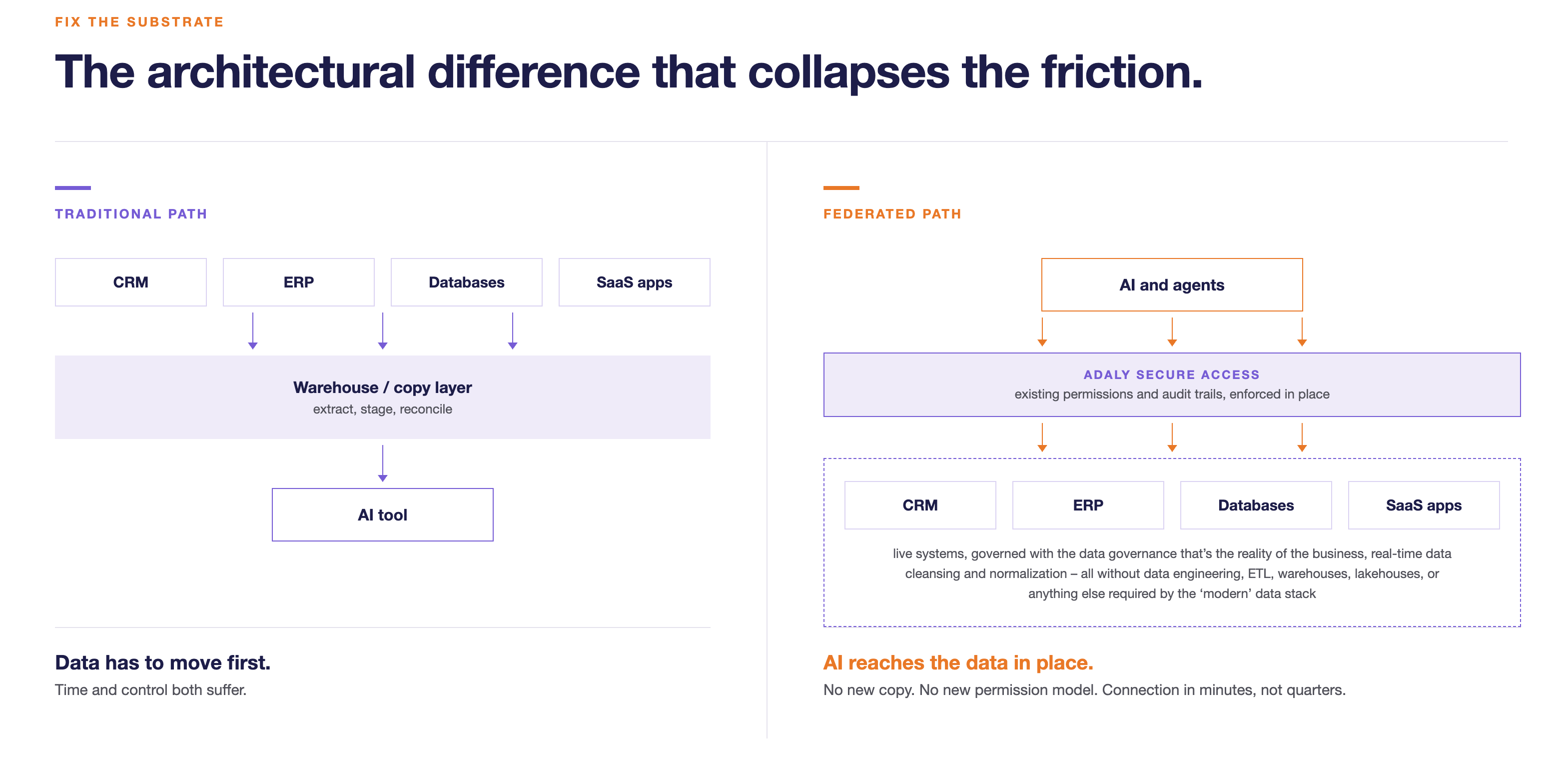Click the FEDERATED PATH heading
The image size is (1568, 764).
coord(892,214)
